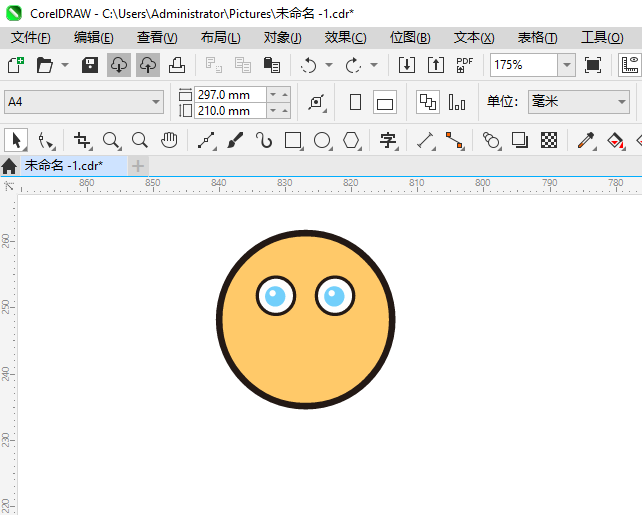This screenshot has height=515, width=642.
Task: Select the Polygon tool
Action: point(351,140)
